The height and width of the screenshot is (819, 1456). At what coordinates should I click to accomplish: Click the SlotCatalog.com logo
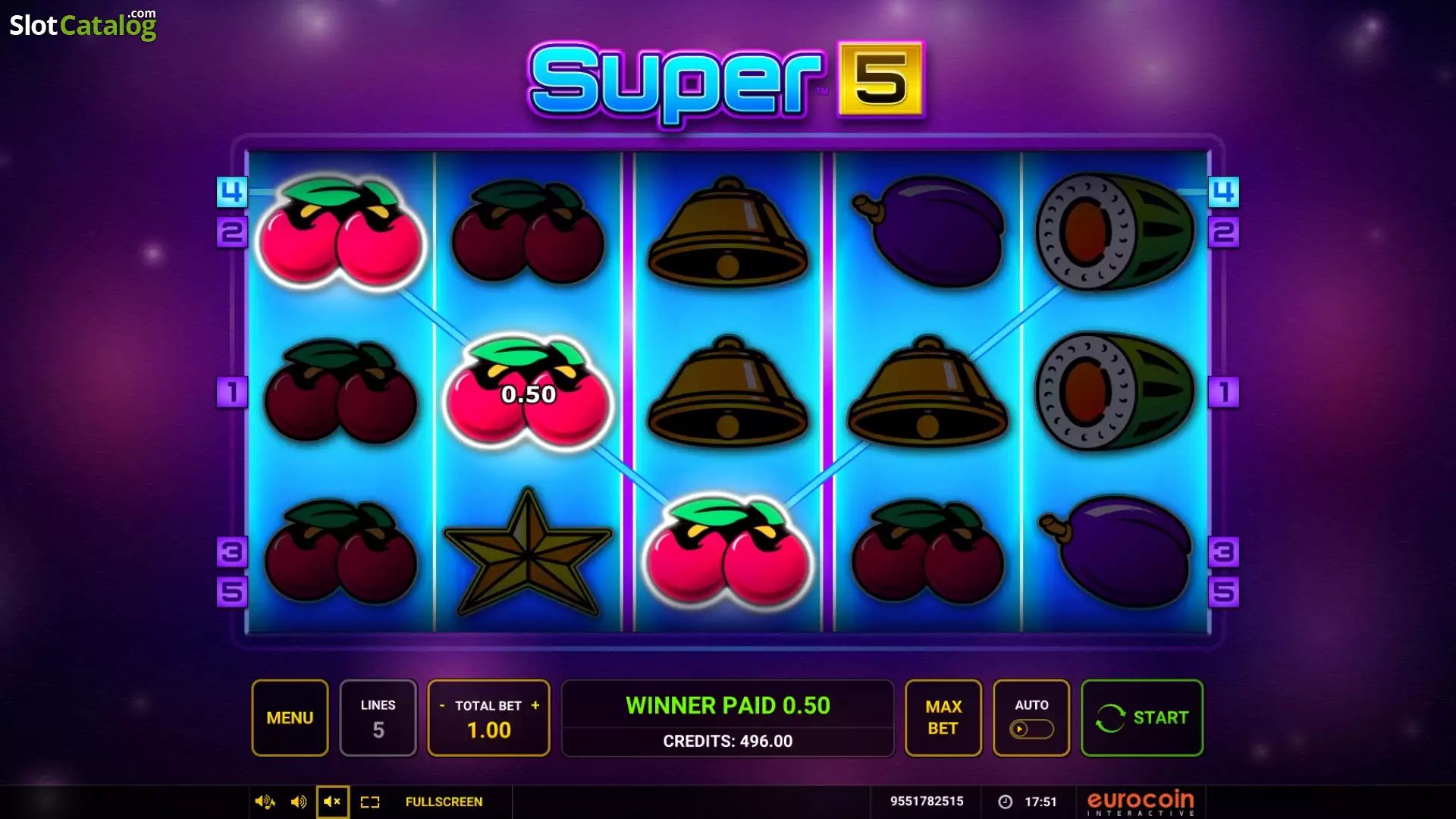pos(83,24)
